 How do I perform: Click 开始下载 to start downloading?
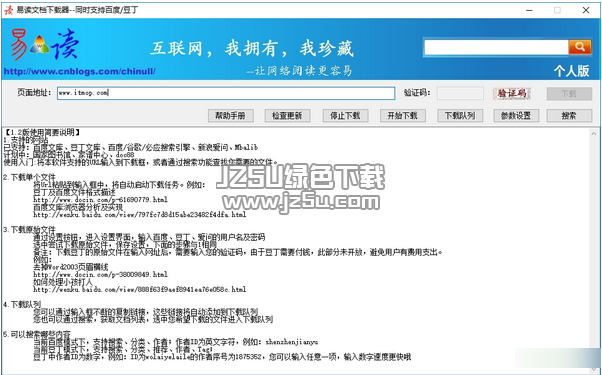[x=403, y=116]
